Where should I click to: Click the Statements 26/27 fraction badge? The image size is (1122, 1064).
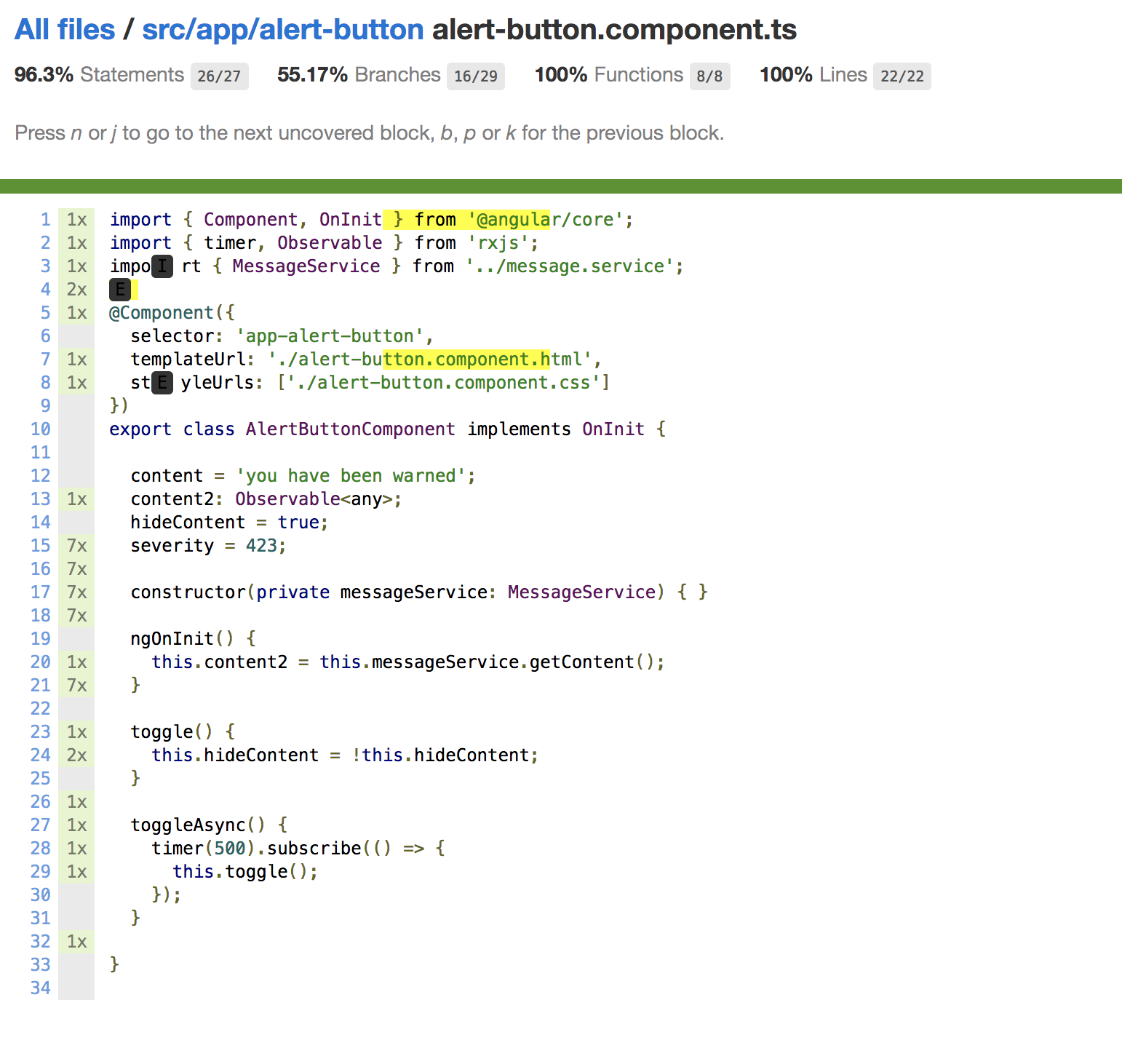click(219, 76)
